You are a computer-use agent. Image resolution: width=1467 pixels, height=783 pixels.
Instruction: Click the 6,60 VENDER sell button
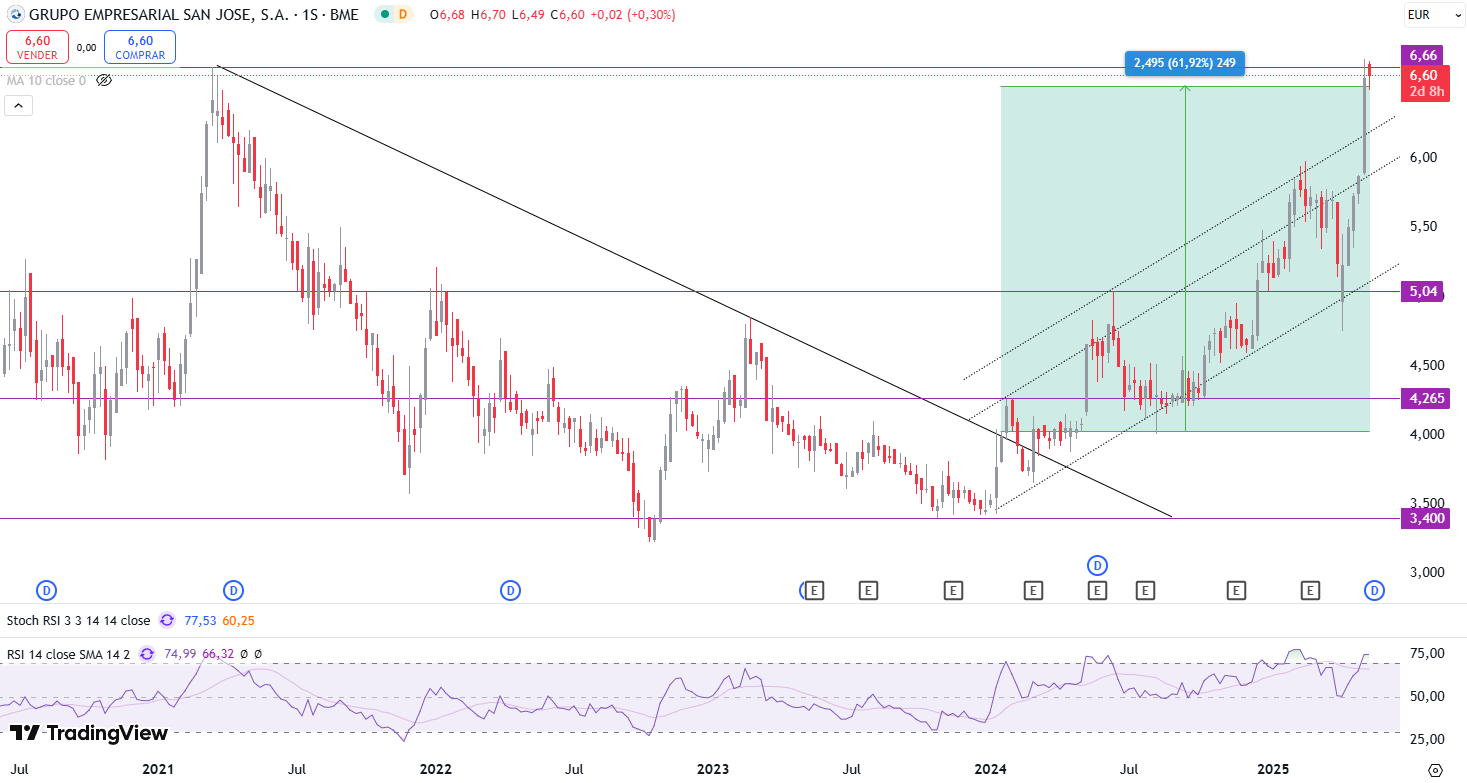pyautogui.click(x=38, y=47)
